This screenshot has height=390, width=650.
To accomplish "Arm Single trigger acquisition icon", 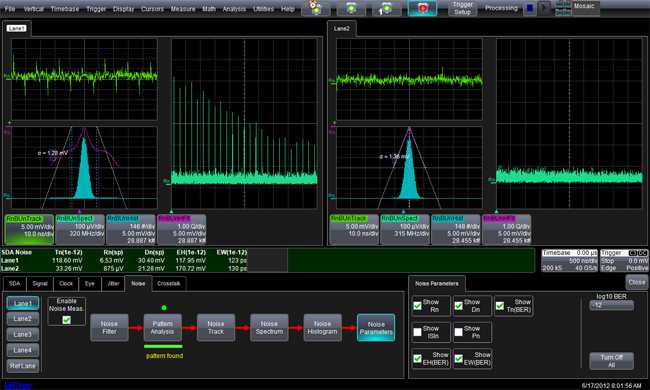I will [386, 8].
